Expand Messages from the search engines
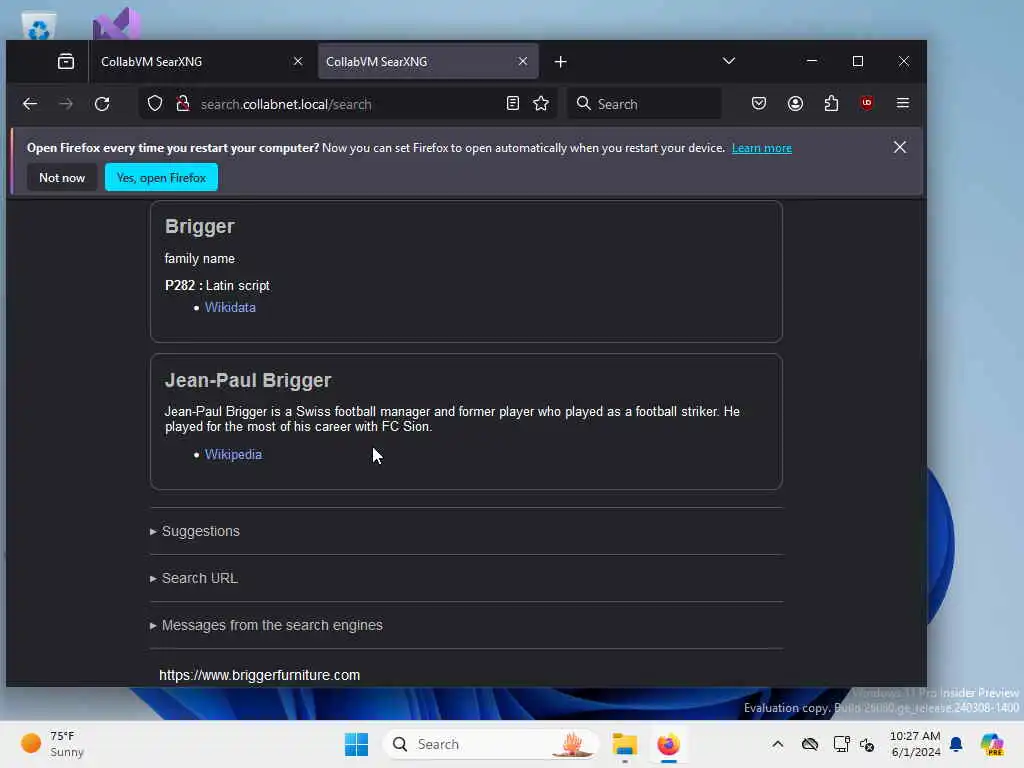This screenshot has height=768, width=1024. click(x=266, y=625)
